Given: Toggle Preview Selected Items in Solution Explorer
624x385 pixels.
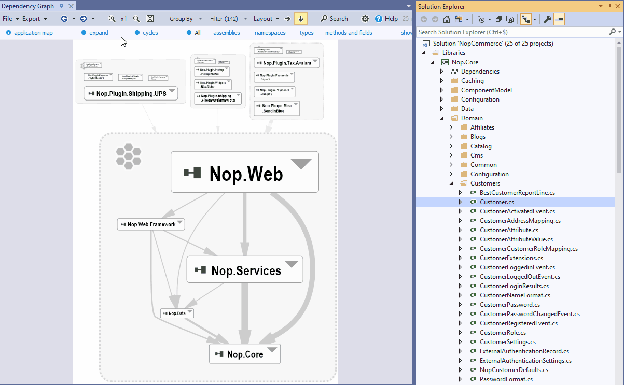Looking at the screenshot, I should [560, 19].
